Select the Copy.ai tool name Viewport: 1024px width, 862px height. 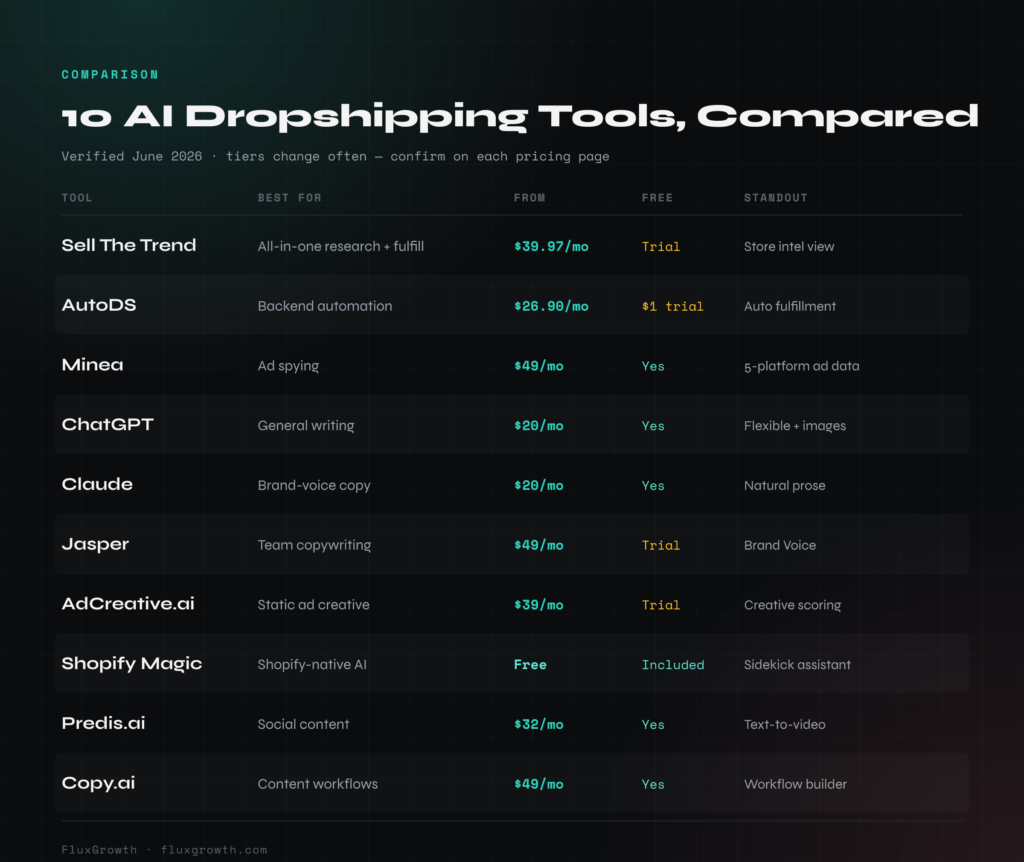point(98,783)
